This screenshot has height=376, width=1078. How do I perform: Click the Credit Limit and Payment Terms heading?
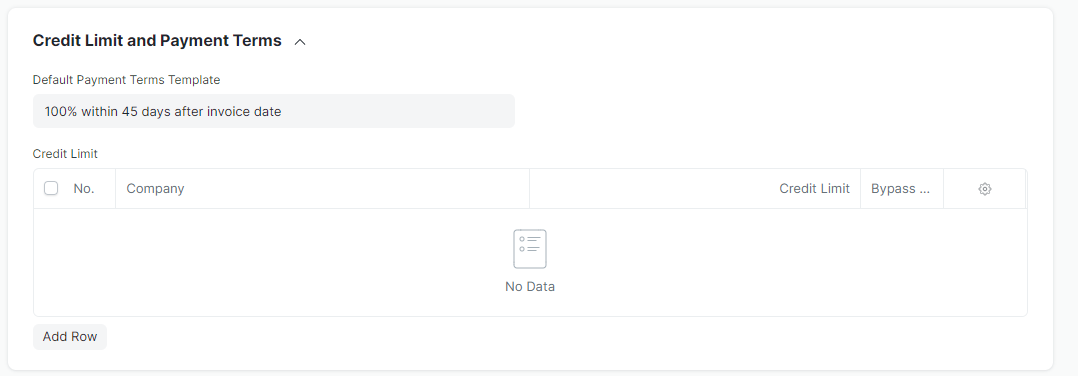pyautogui.click(x=157, y=41)
